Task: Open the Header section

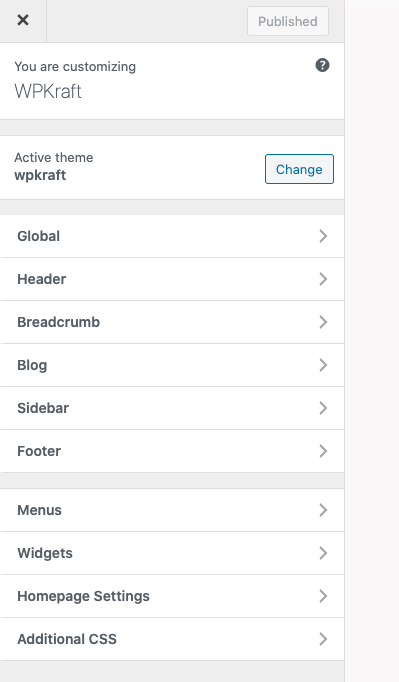Action: (172, 279)
